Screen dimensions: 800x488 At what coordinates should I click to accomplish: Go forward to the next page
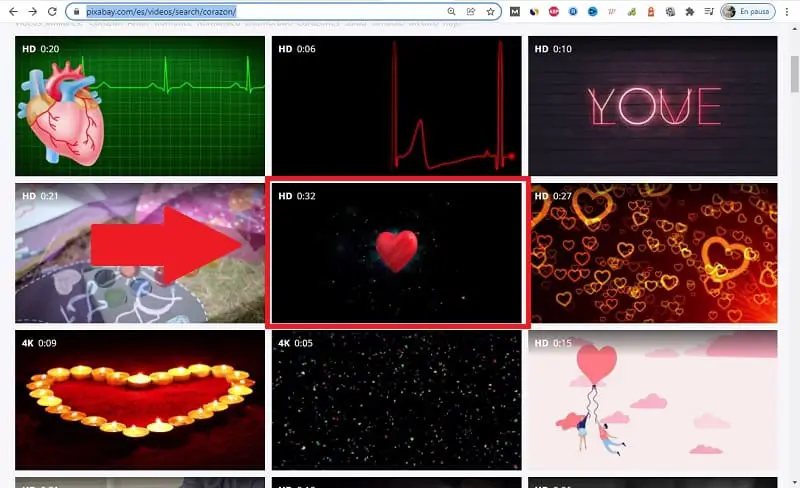pyautogui.click(x=33, y=11)
